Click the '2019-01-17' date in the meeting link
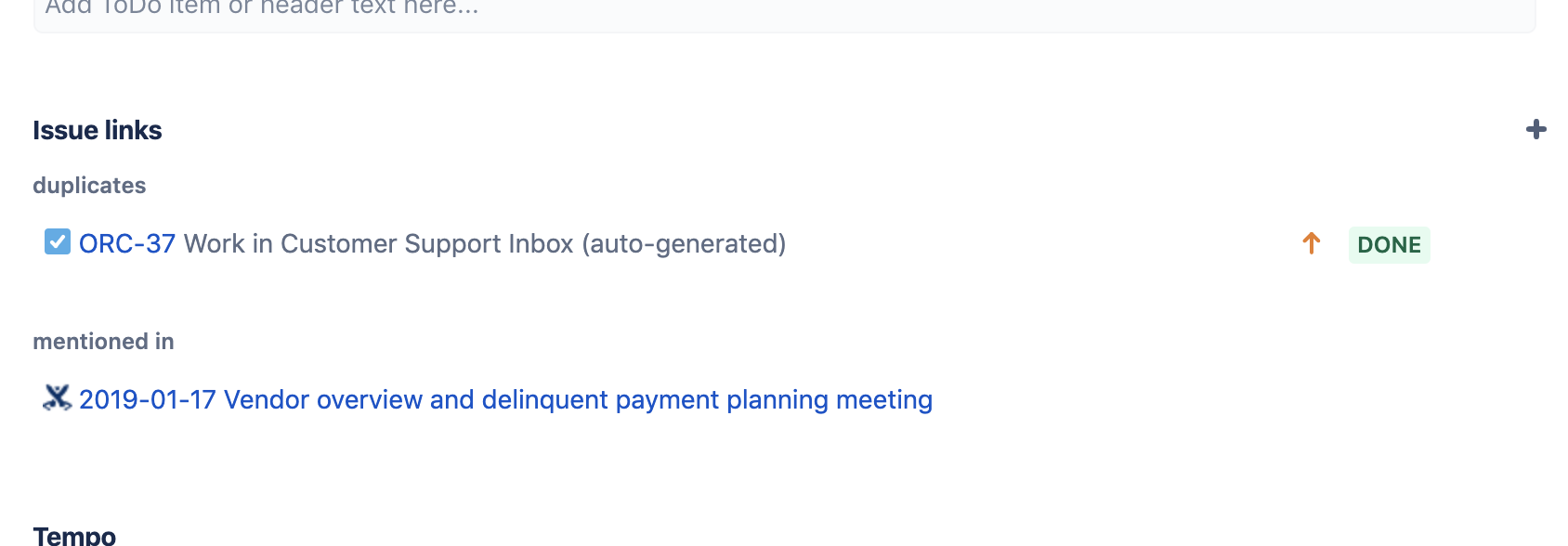 [148, 399]
